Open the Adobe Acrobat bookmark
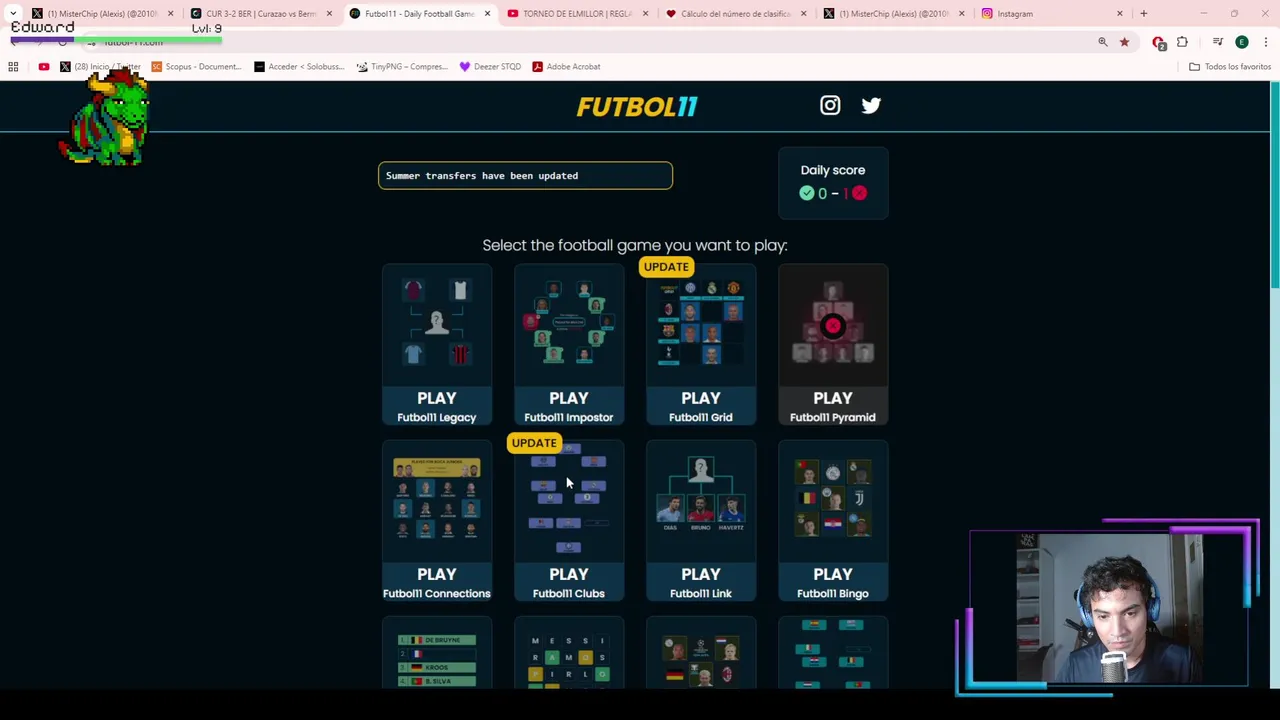1280x720 pixels. point(566,67)
